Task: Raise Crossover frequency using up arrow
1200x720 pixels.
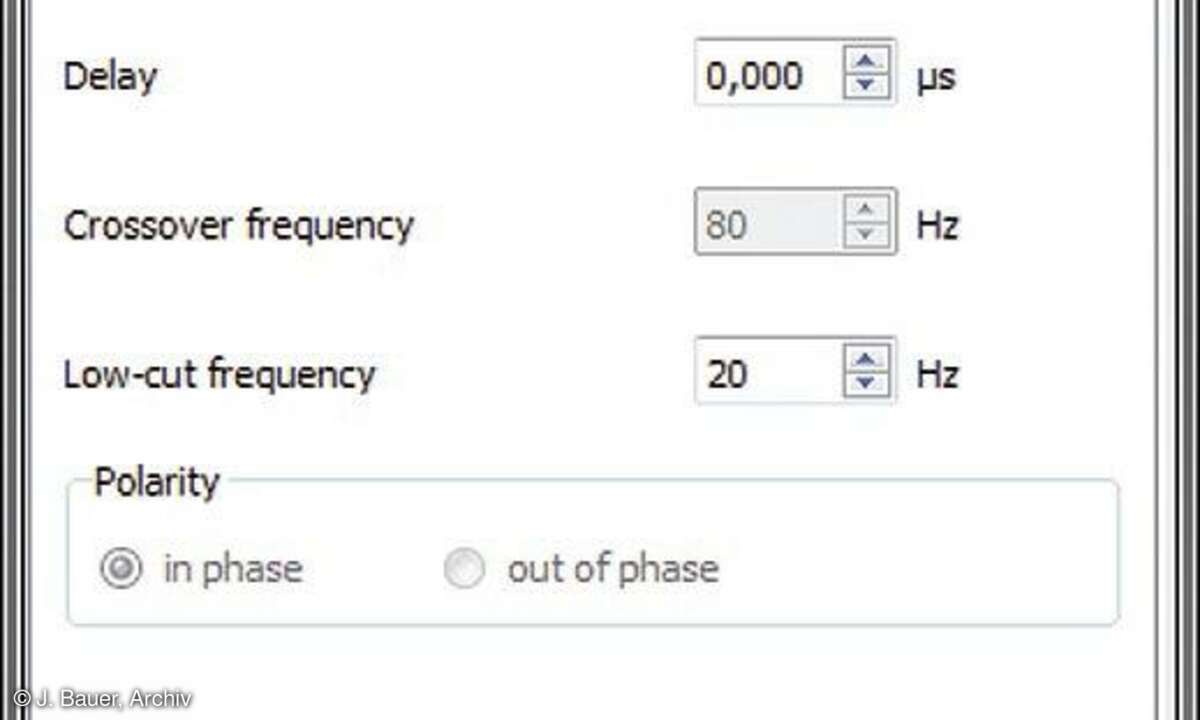Action: [866, 210]
